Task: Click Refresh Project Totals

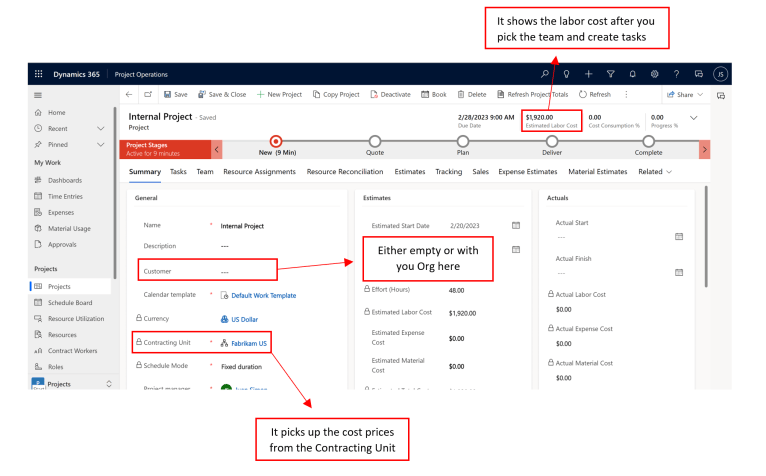Action: point(532,95)
